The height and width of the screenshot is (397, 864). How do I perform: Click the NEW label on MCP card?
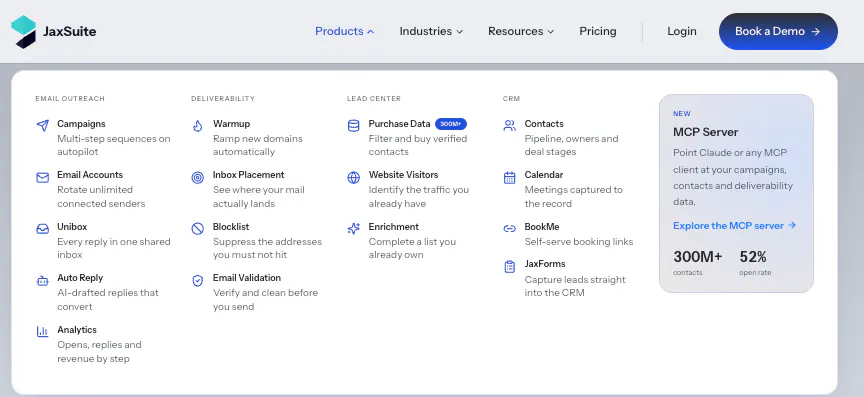(x=682, y=114)
